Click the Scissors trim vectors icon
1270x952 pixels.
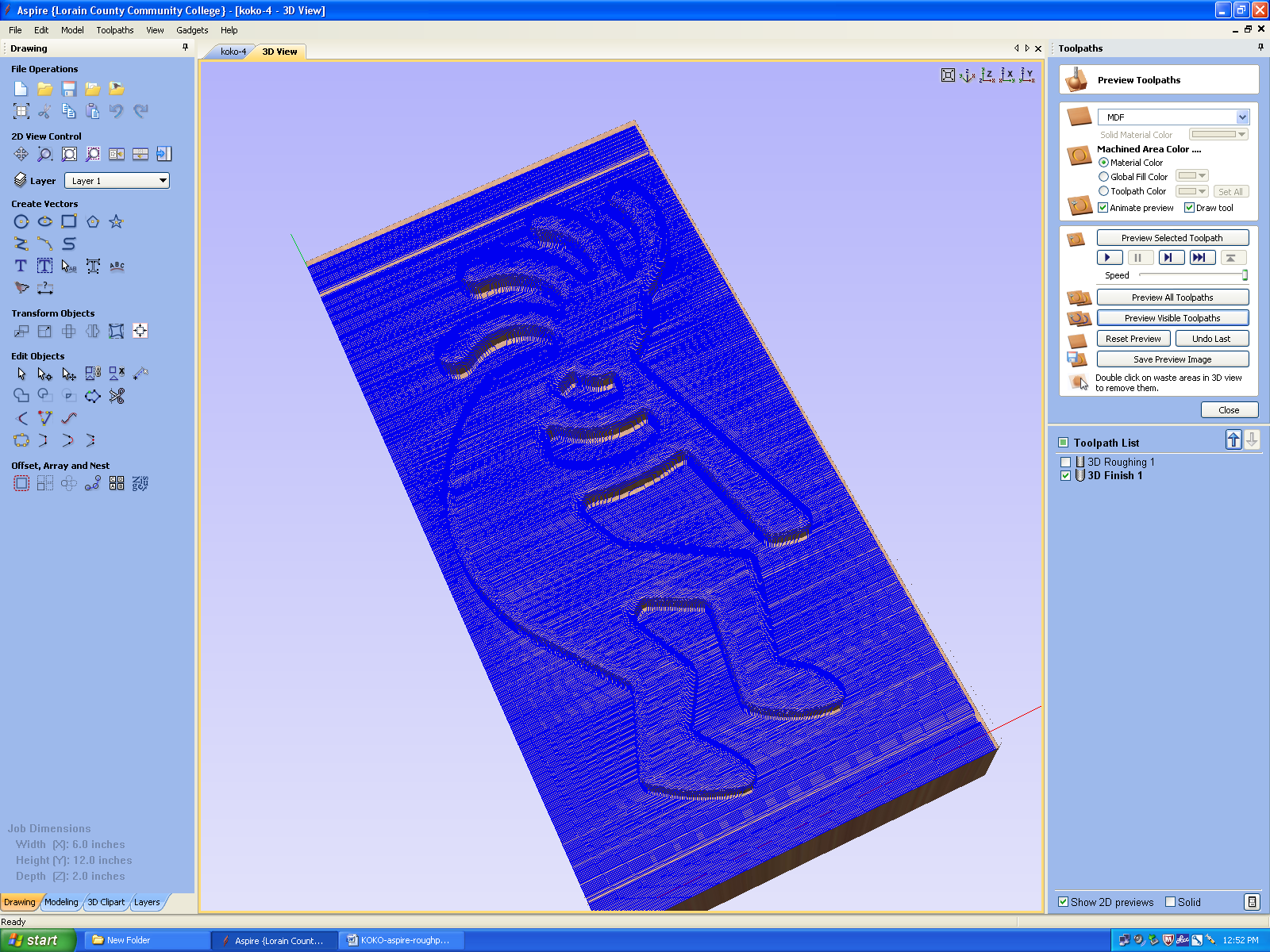[117, 396]
